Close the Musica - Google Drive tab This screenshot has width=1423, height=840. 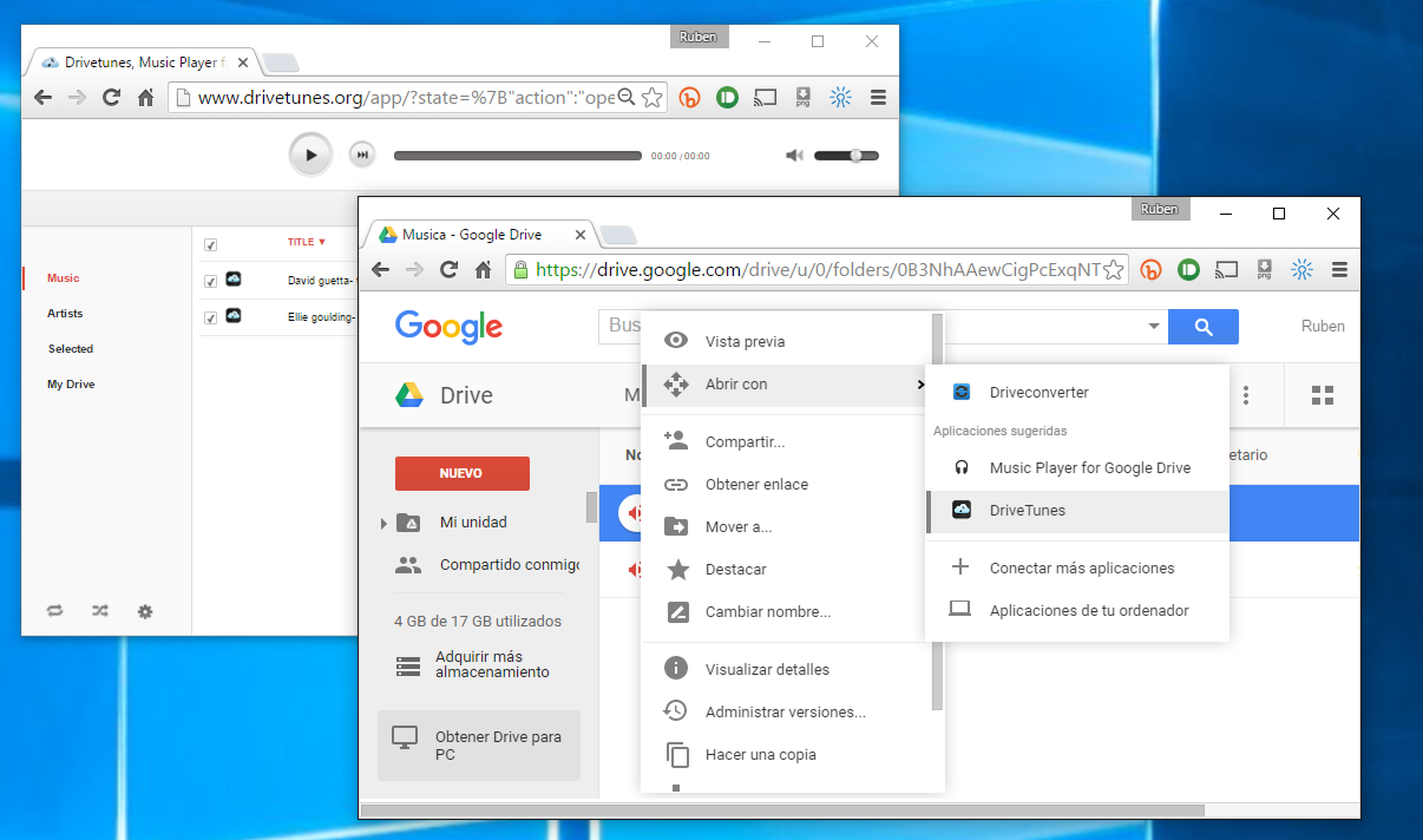pyautogui.click(x=580, y=235)
